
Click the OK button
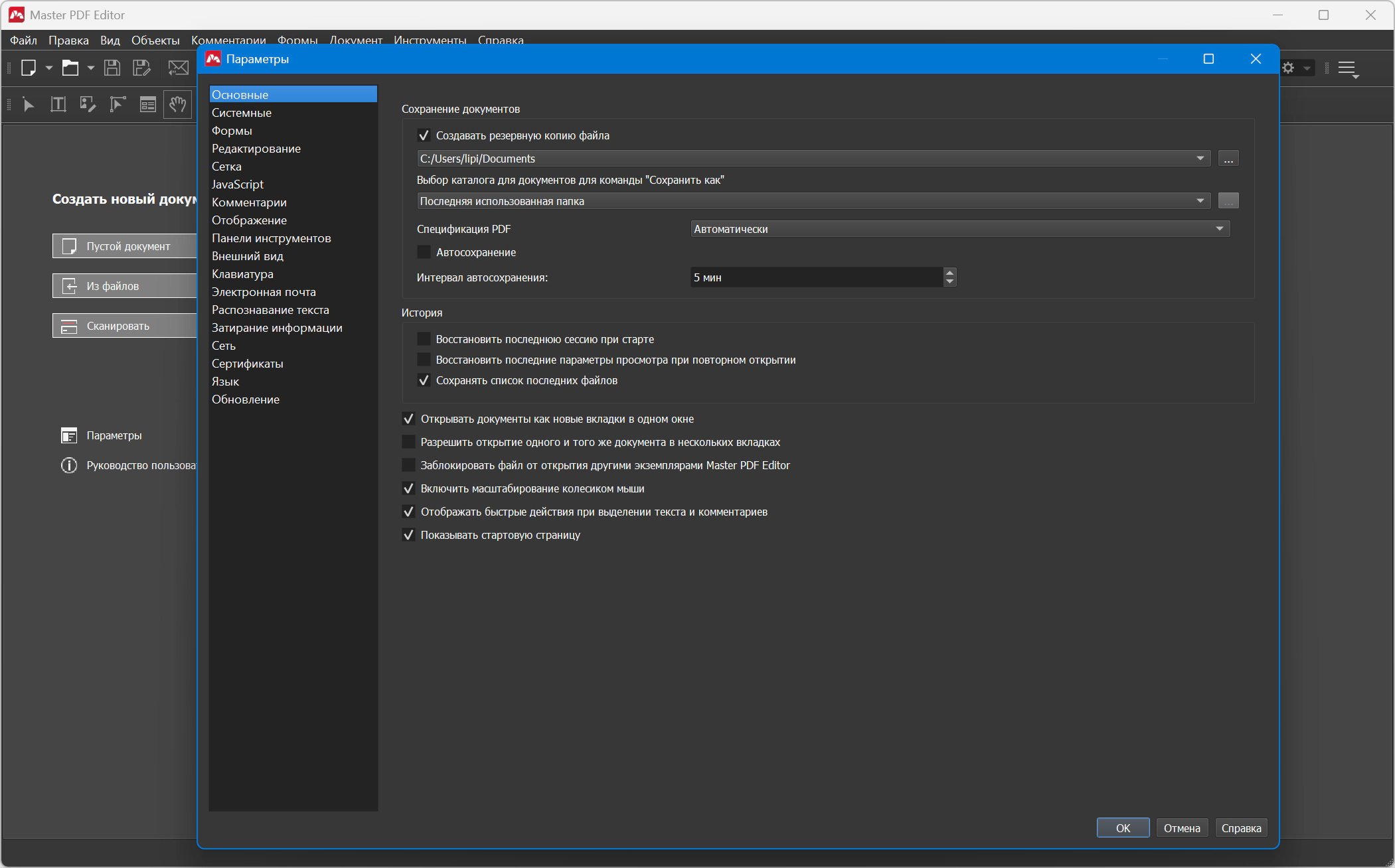point(1122,828)
